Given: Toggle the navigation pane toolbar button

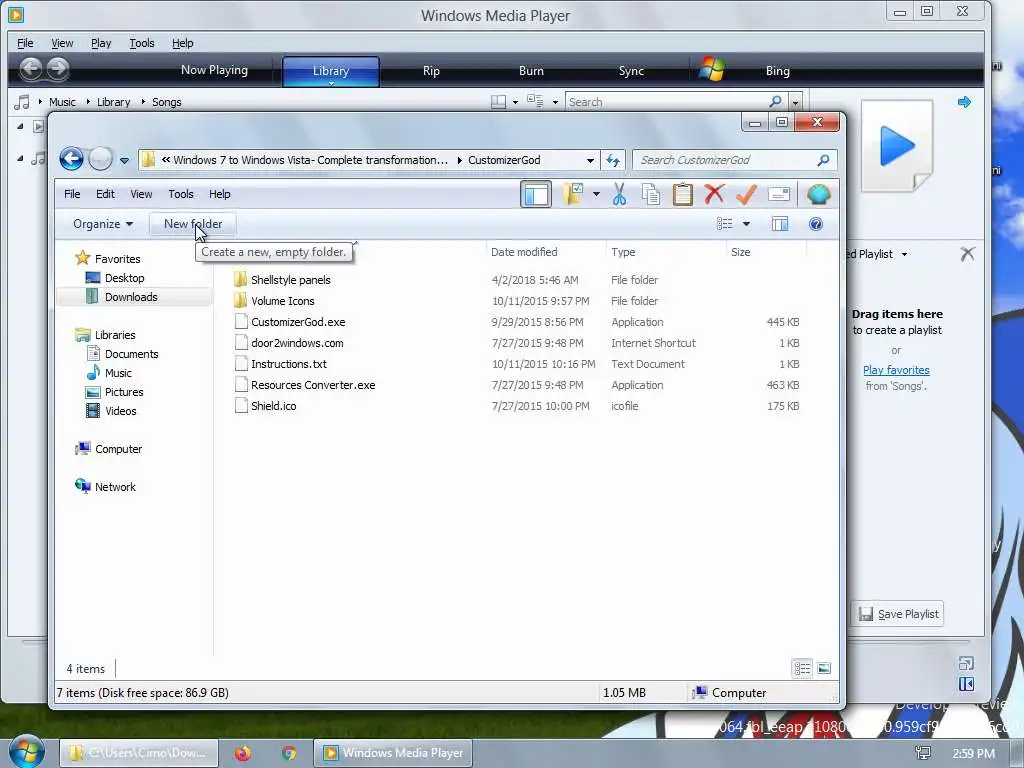Looking at the screenshot, I should pyautogui.click(x=536, y=195).
